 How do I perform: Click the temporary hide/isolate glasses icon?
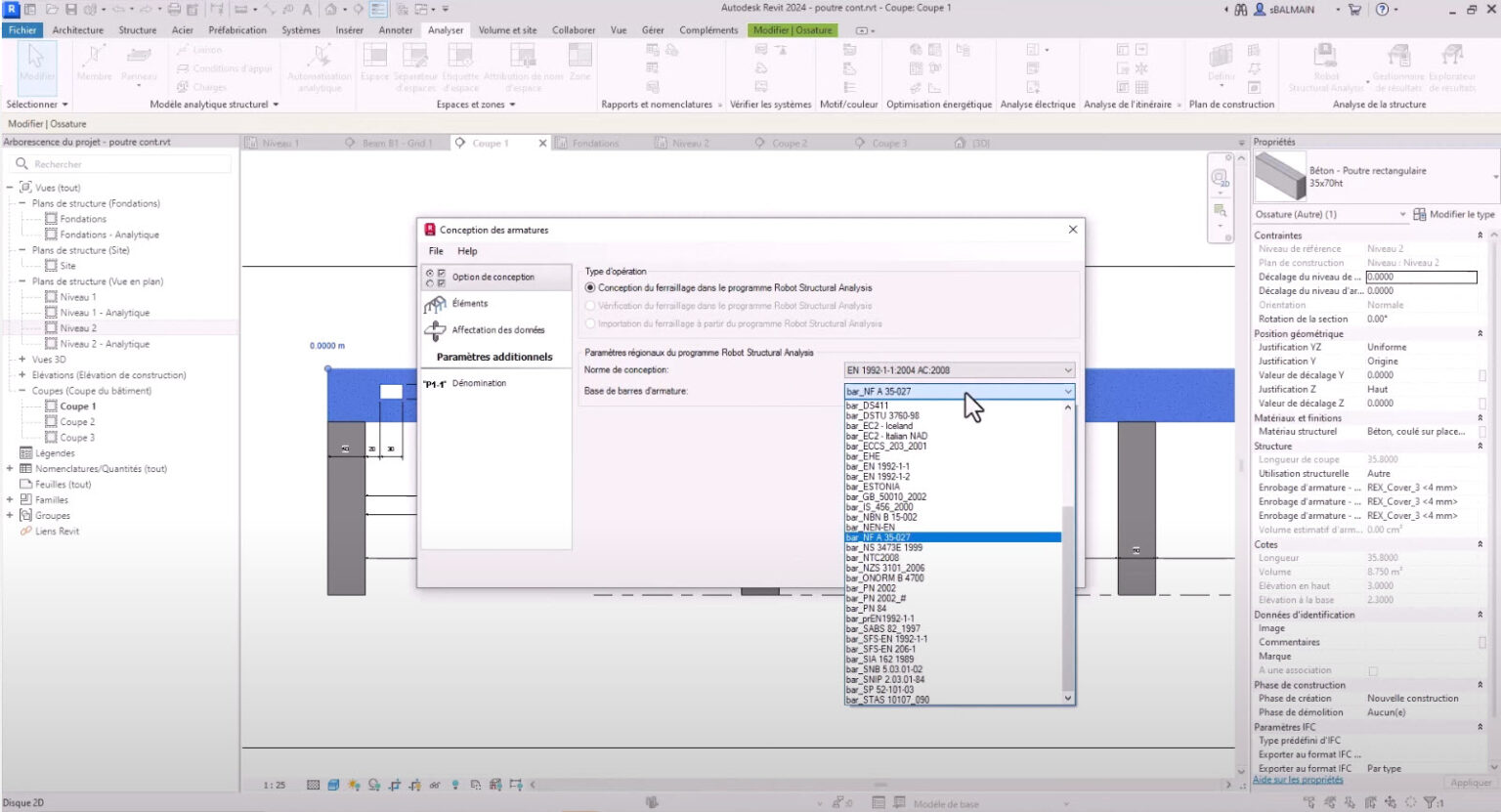pos(434,784)
